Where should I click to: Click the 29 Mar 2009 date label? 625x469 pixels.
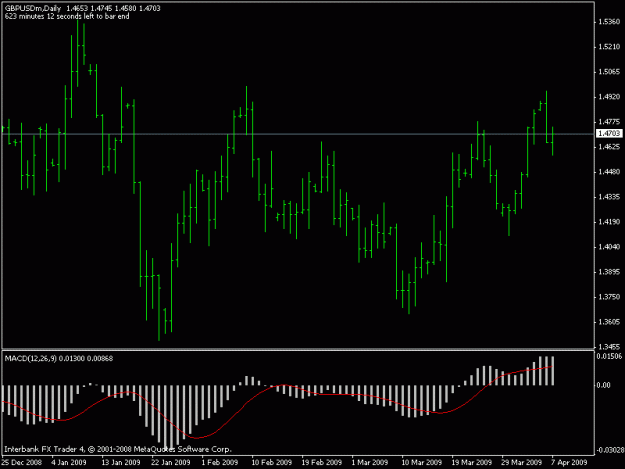click(522, 462)
